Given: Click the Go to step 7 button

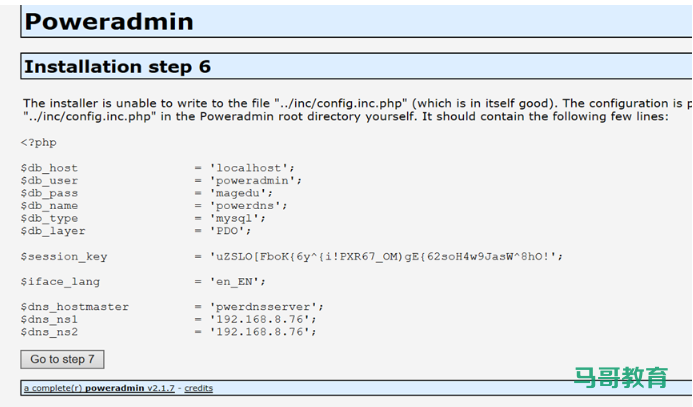Looking at the screenshot, I should point(62,359).
